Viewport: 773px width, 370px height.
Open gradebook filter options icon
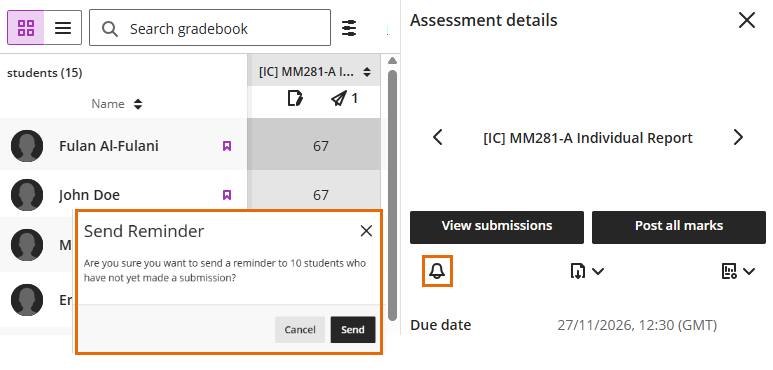click(x=349, y=28)
